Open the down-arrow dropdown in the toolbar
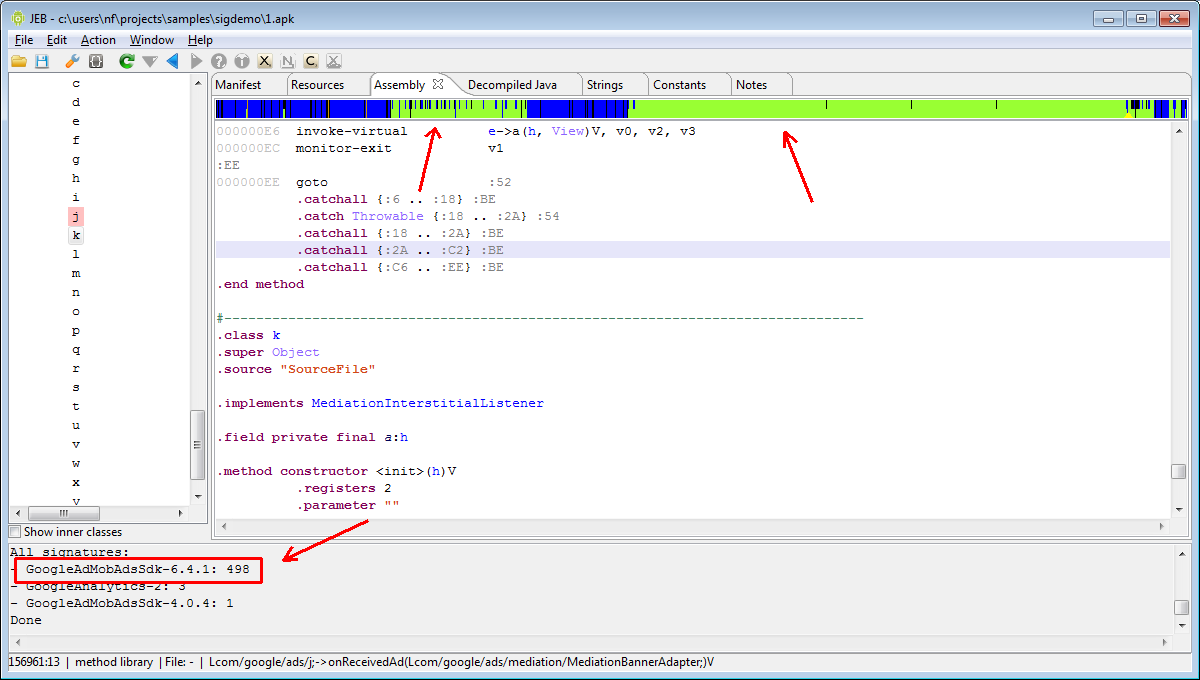The height and width of the screenshot is (680, 1200). (149, 61)
